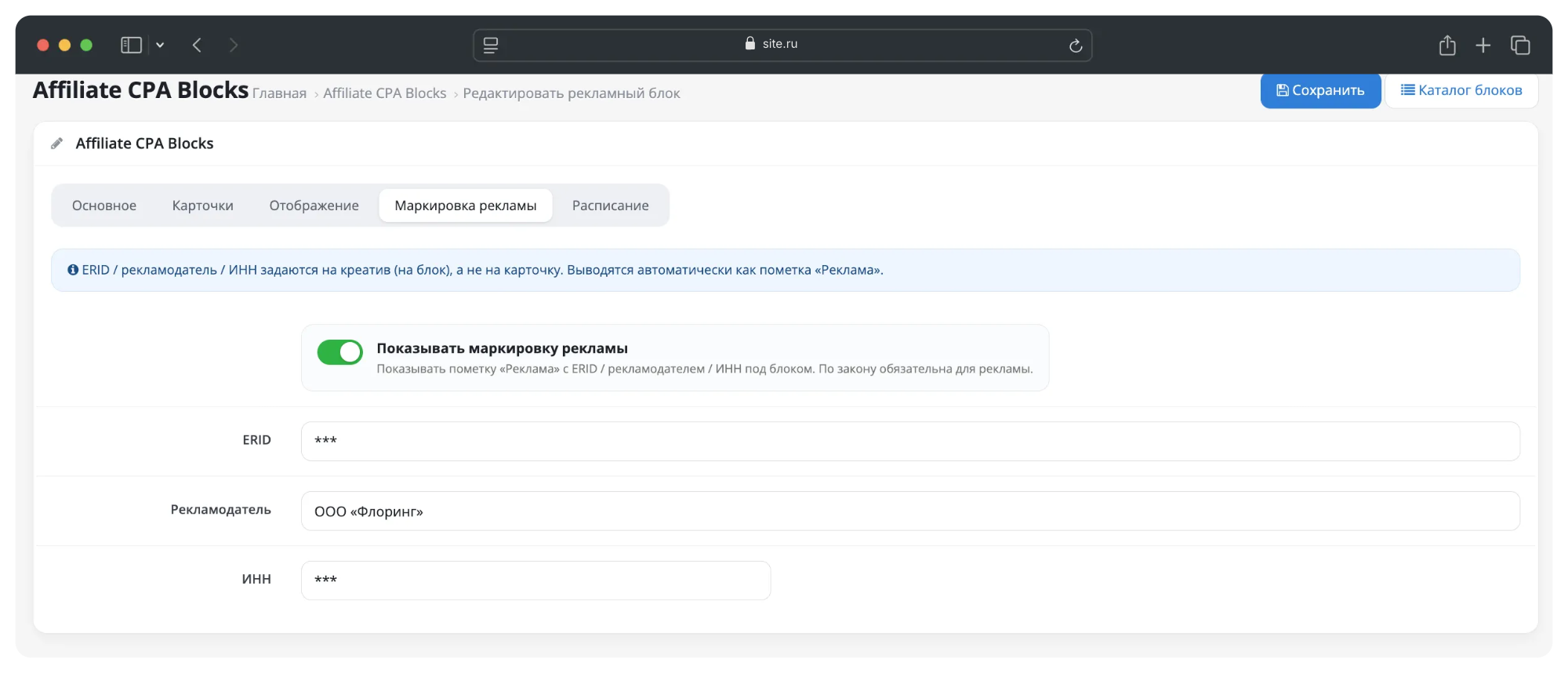
Task: Show the tab overview icon
Action: tap(1520, 45)
